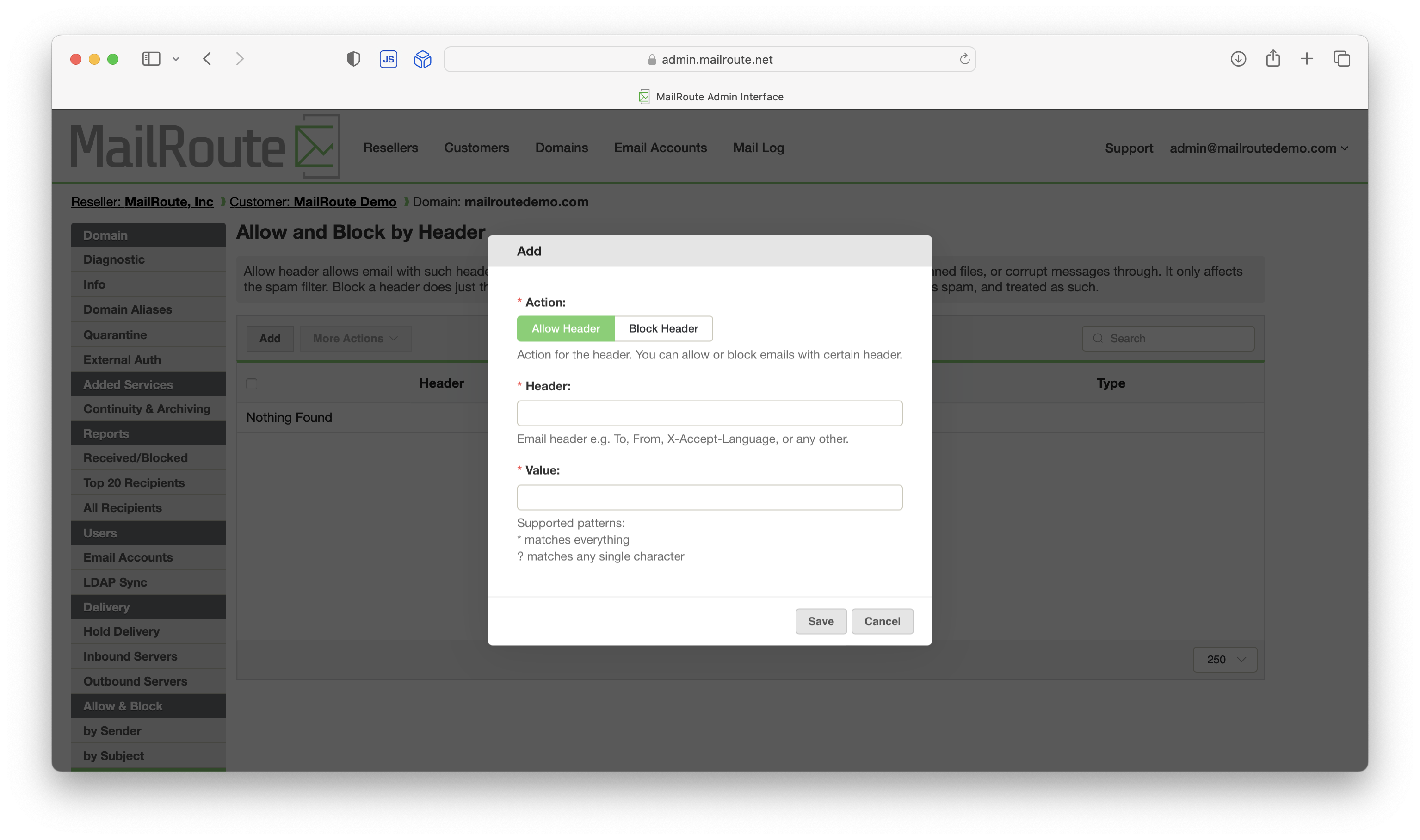Screen dimensions: 1420x840
Task: Open the privacy shield icon
Action: (x=354, y=59)
